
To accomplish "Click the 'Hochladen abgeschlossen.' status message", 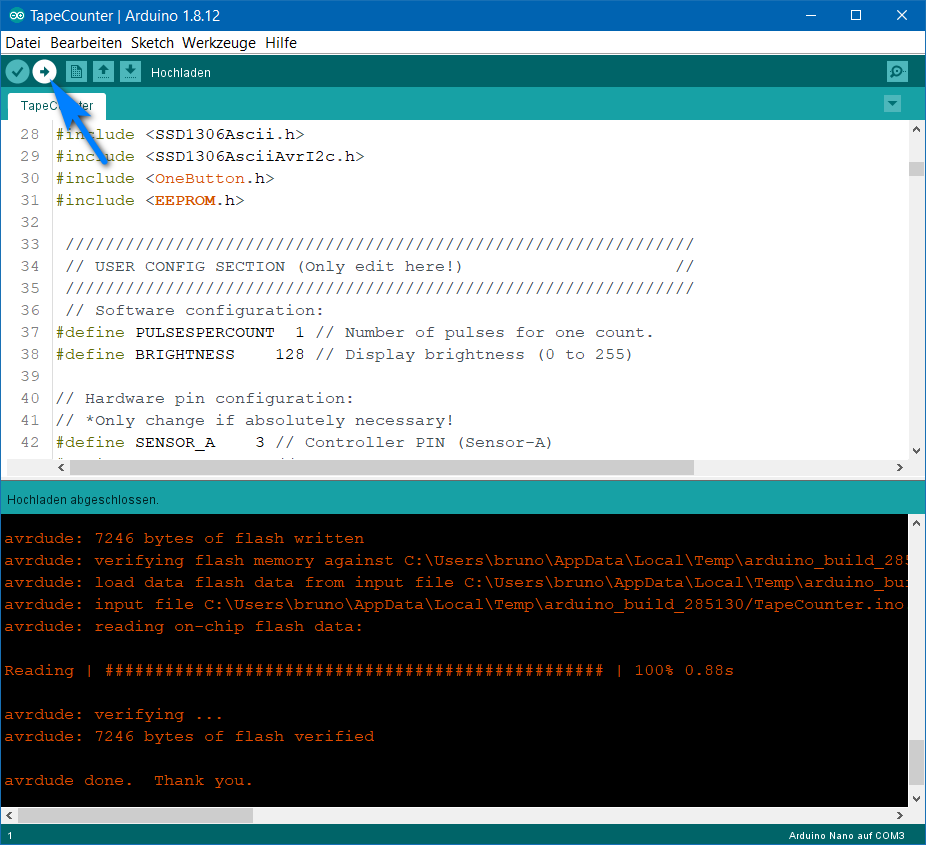I will point(83,500).
